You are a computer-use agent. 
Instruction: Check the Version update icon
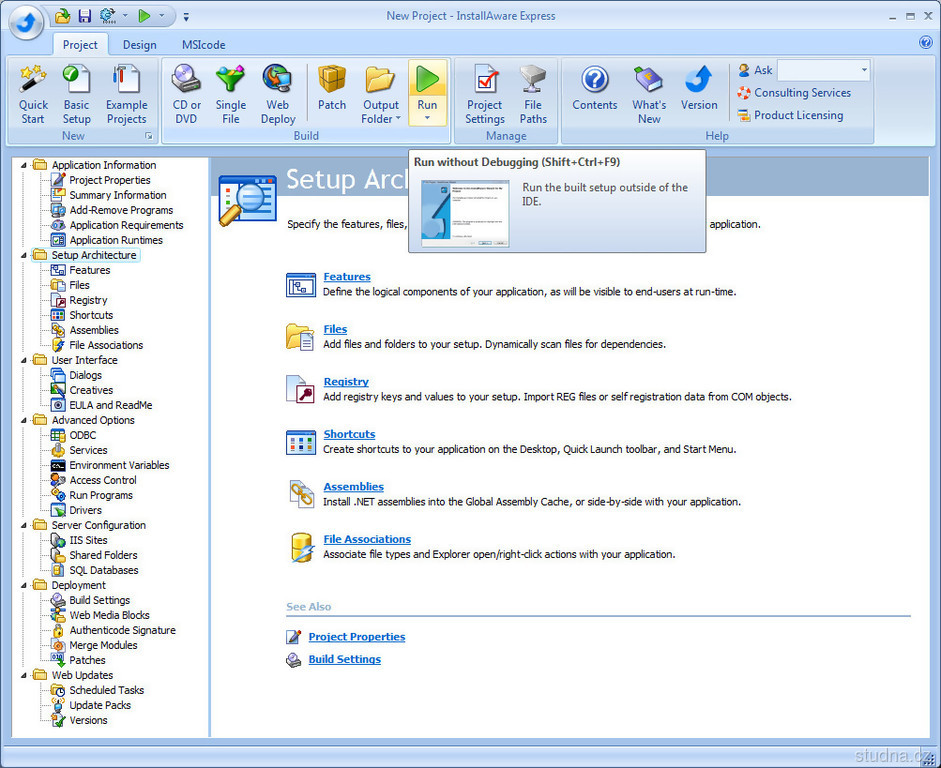pos(699,79)
